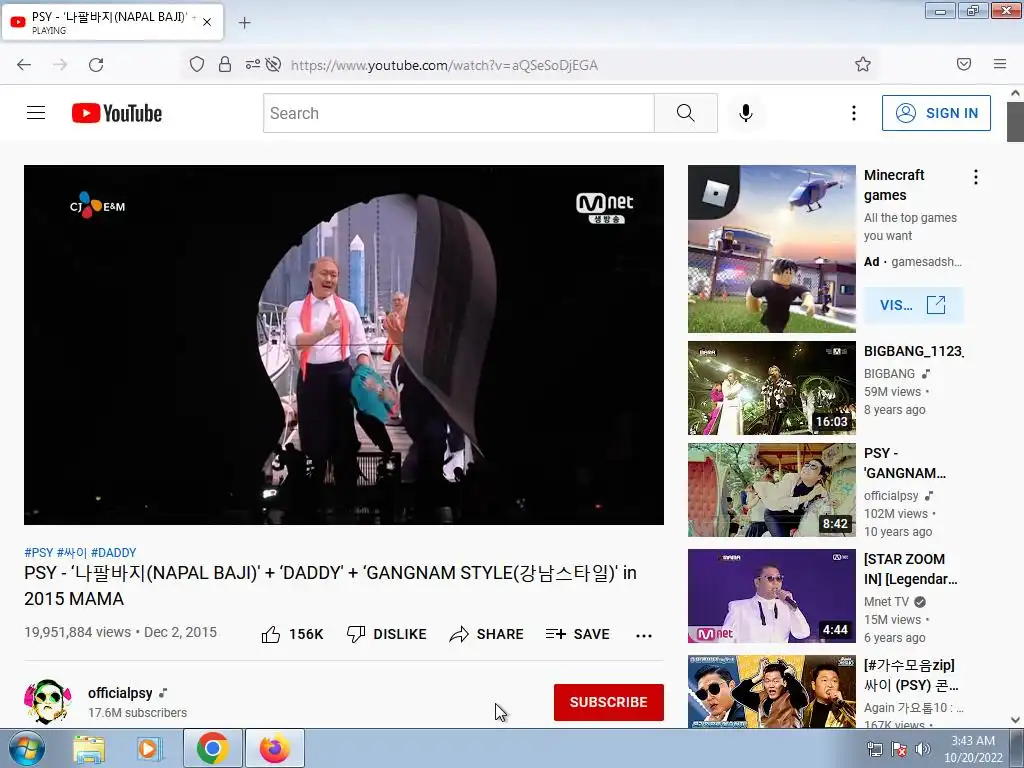Image resolution: width=1024 pixels, height=768 pixels.
Task: Click the #싸이 hashtag
Action: tap(72, 552)
